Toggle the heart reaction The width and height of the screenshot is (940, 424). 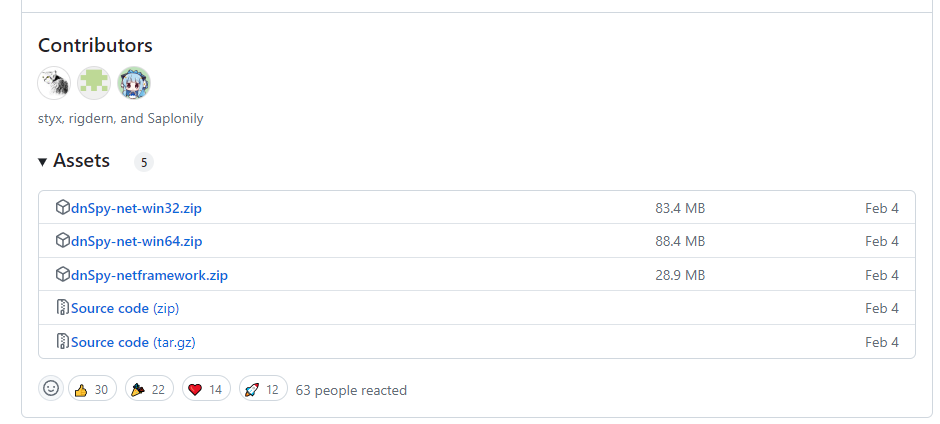tap(206, 389)
